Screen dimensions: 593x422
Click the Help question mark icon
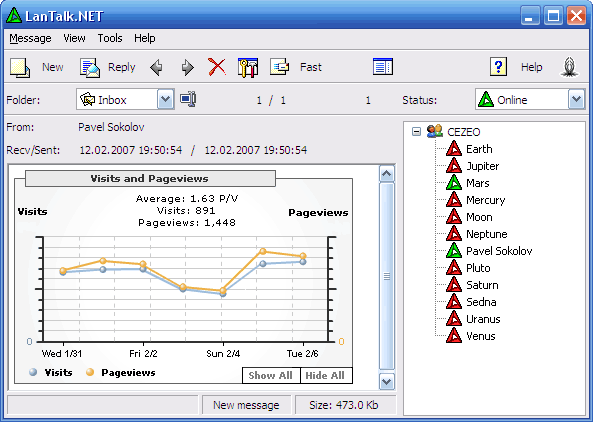[498, 67]
